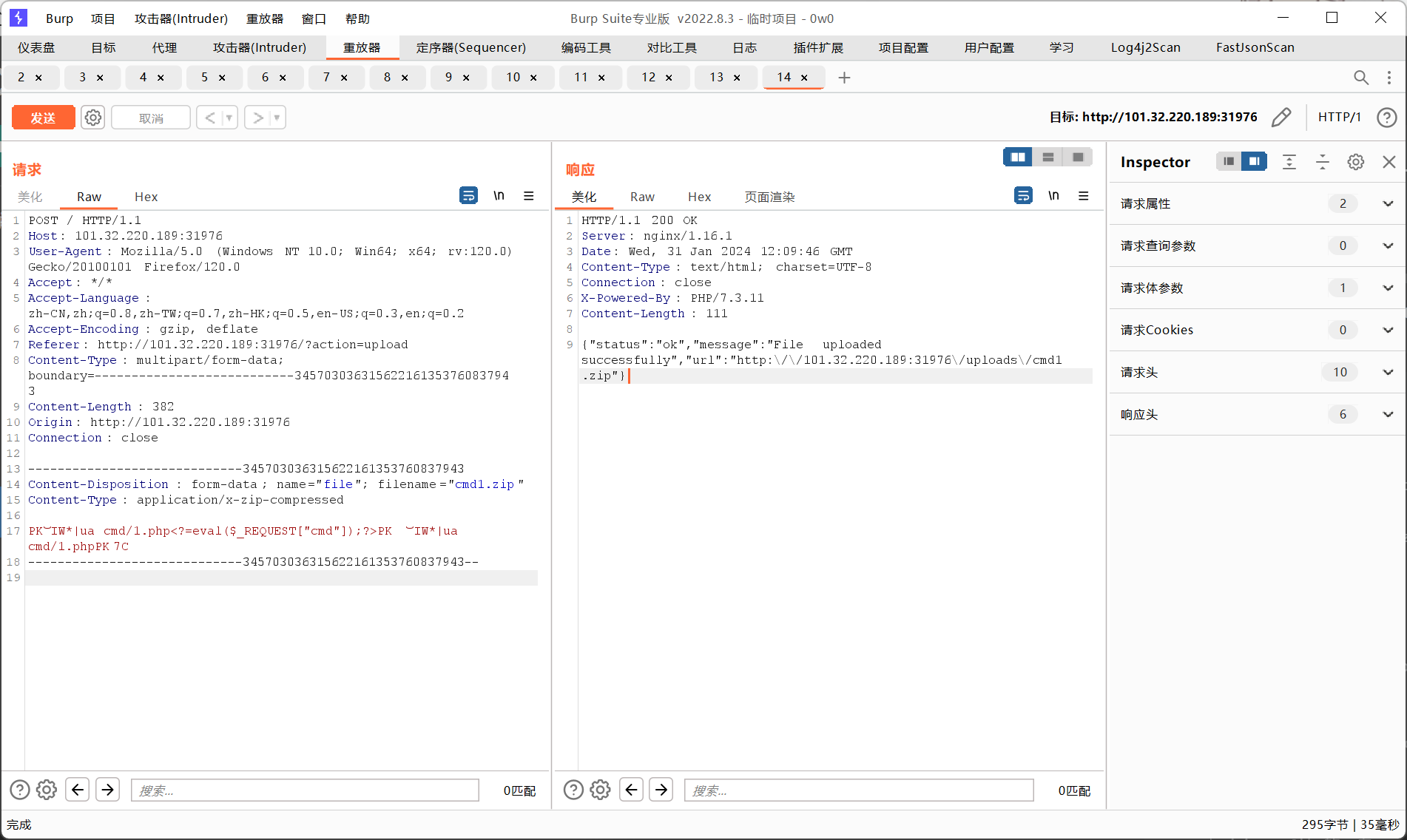Open the response search help icon
Viewport: 1407px width, 840px height.
573,790
